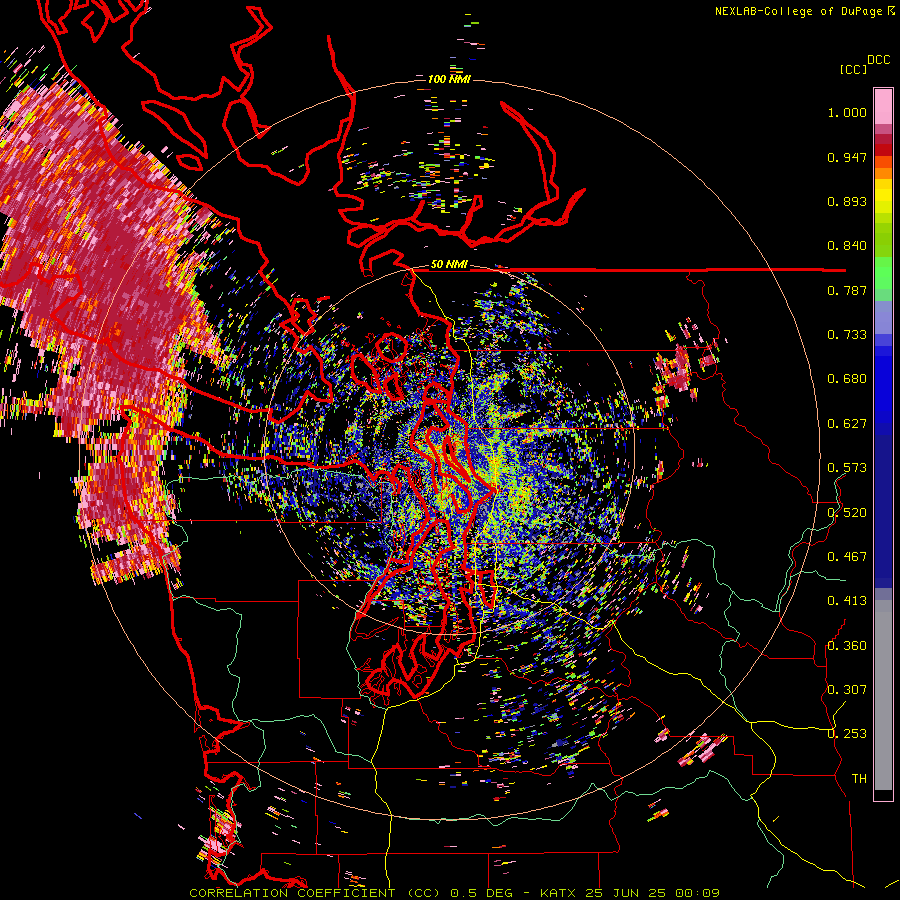This screenshot has height=900, width=900.
Task: Click the 0.893 scale value
Action: pos(847,201)
